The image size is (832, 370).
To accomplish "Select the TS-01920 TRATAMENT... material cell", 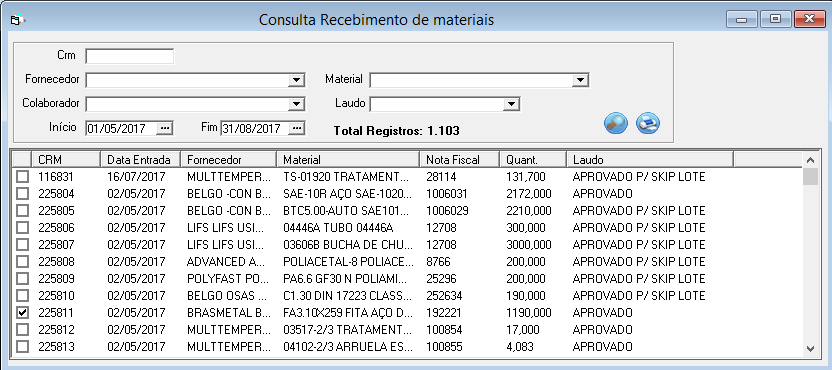I will pyautogui.click(x=346, y=177).
